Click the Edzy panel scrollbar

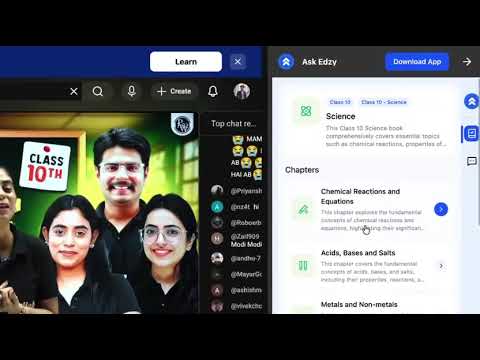tap(478, 151)
